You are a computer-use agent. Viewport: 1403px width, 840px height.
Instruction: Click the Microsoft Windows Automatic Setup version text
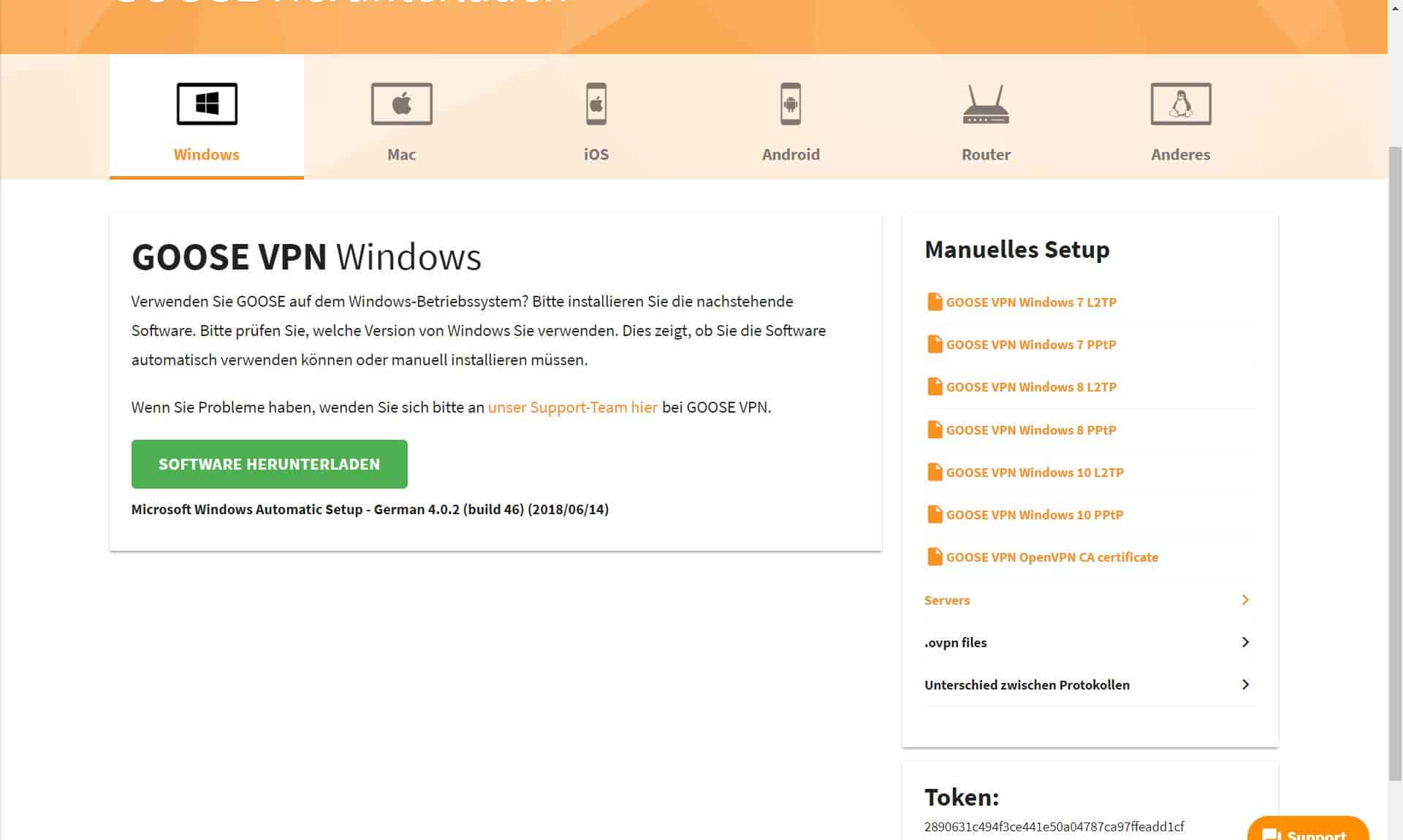(370, 510)
